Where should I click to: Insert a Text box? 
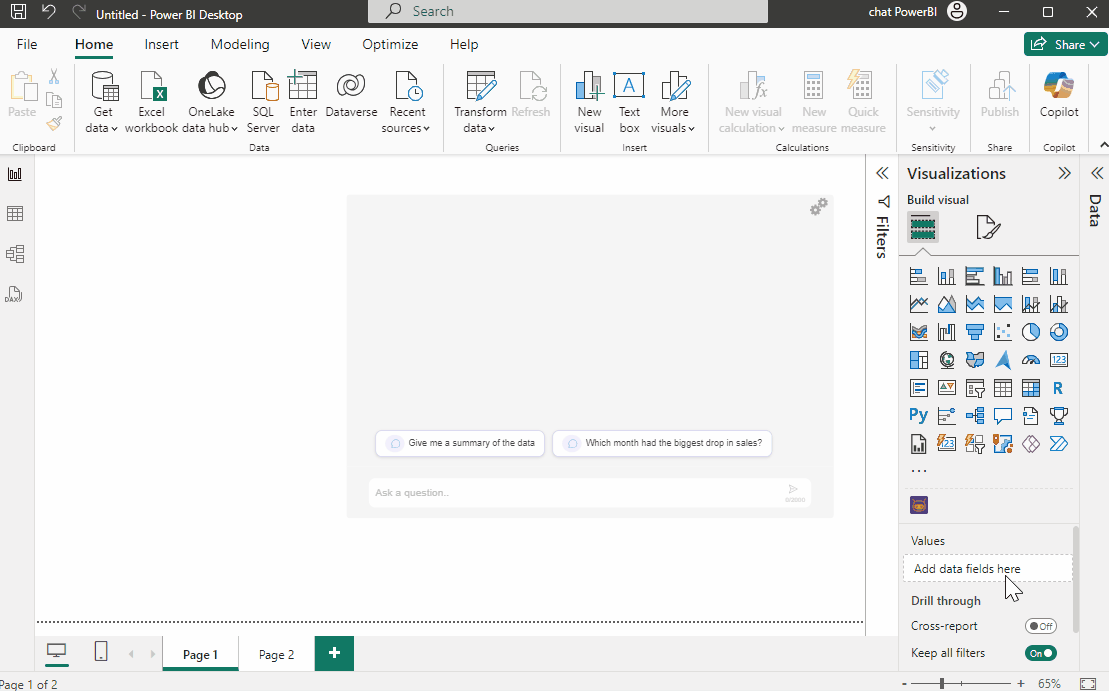pos(629,103)
